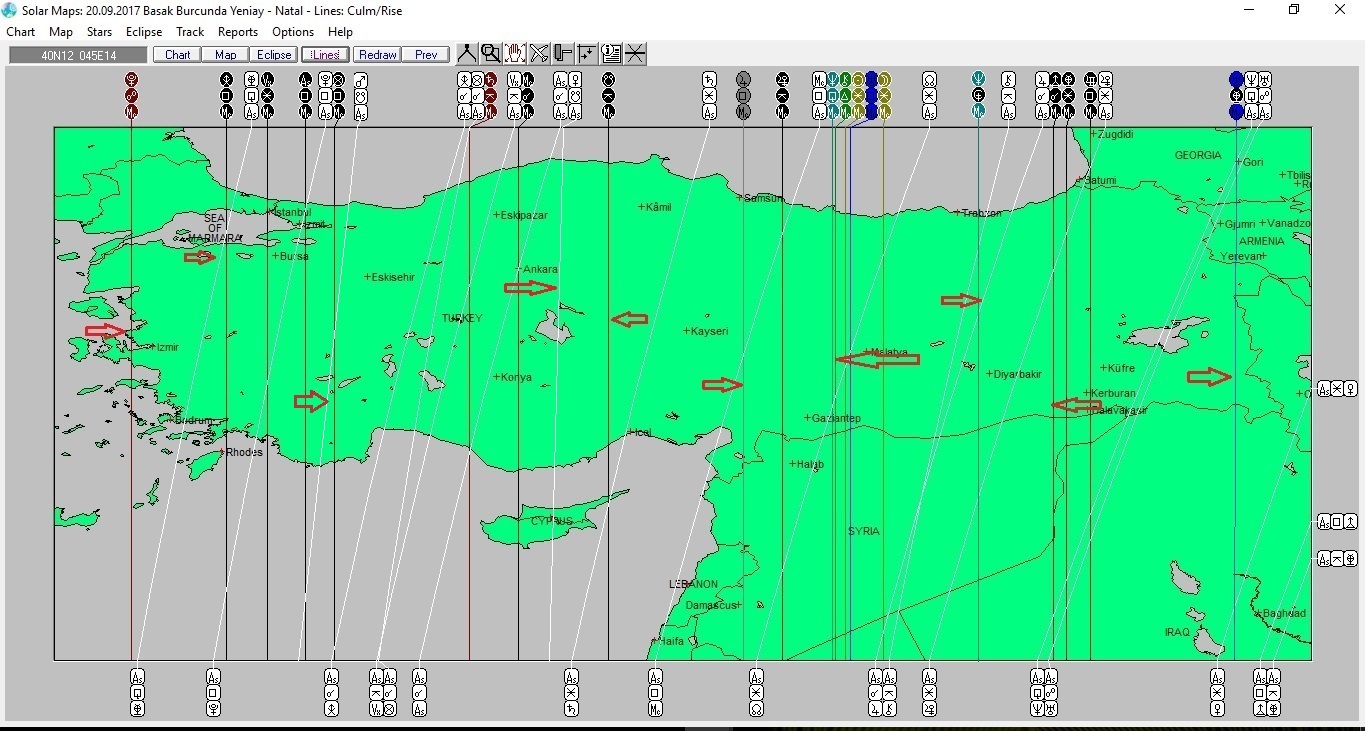Click the crossed scissors-like toolbar icon

click(x=539, y=54)
